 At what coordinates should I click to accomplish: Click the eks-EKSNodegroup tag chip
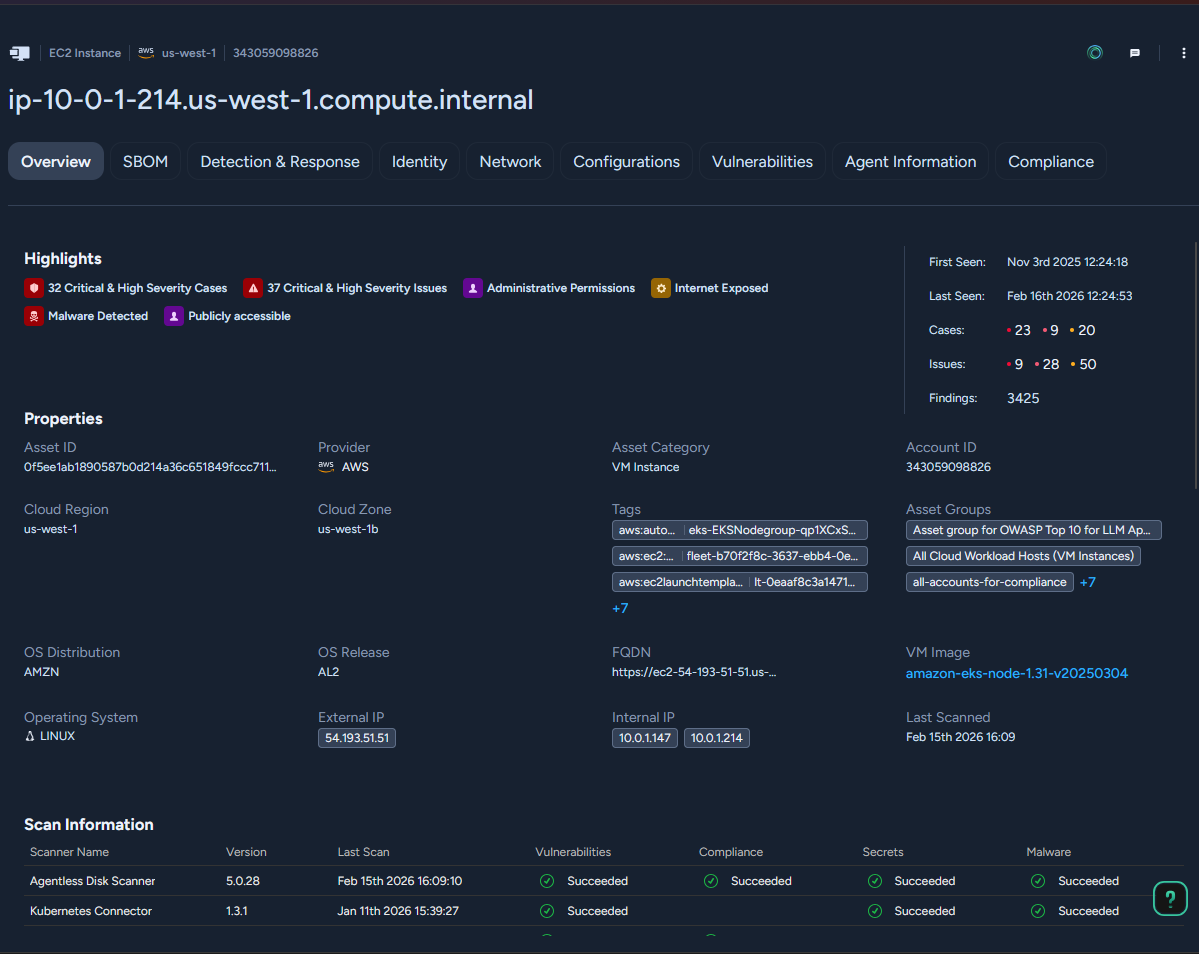click(739, 531)
